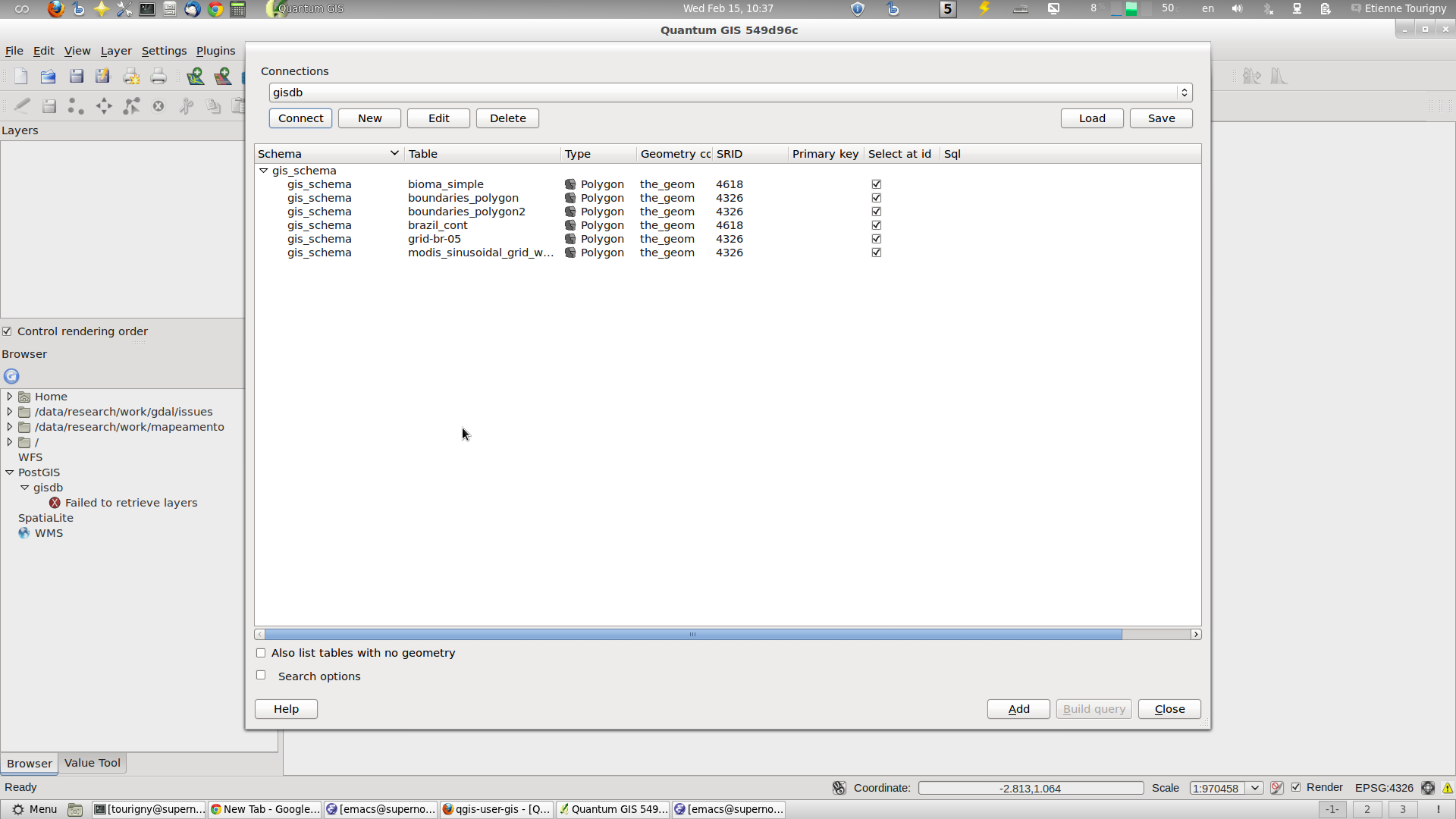Expand /data/research/work/mapeamento folder
The width and height of the screenshot is (1456, 819).
click(x=9, y=427)
